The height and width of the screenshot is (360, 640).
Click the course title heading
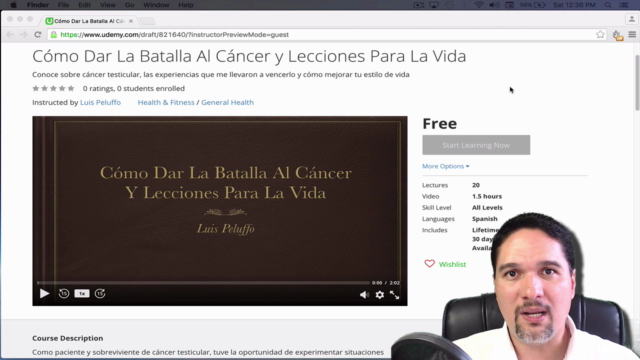[249, 56]
